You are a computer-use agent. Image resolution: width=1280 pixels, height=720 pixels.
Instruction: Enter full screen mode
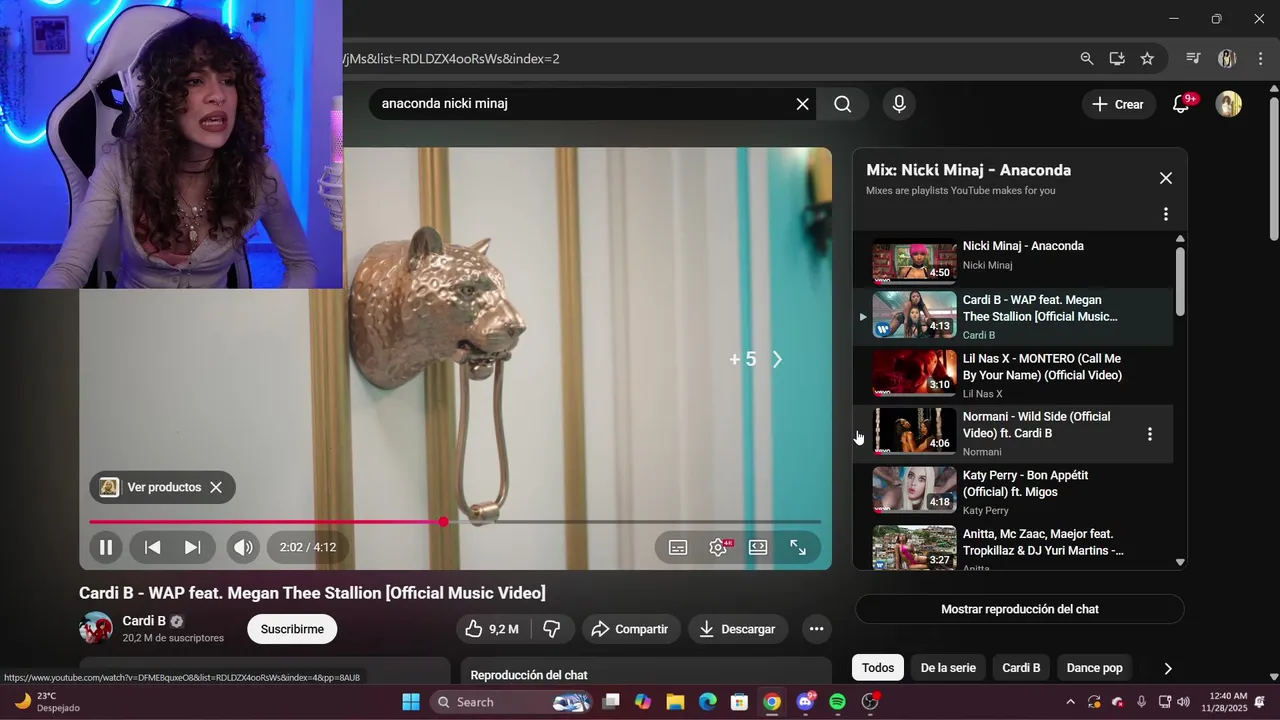(x=798, y=547)
